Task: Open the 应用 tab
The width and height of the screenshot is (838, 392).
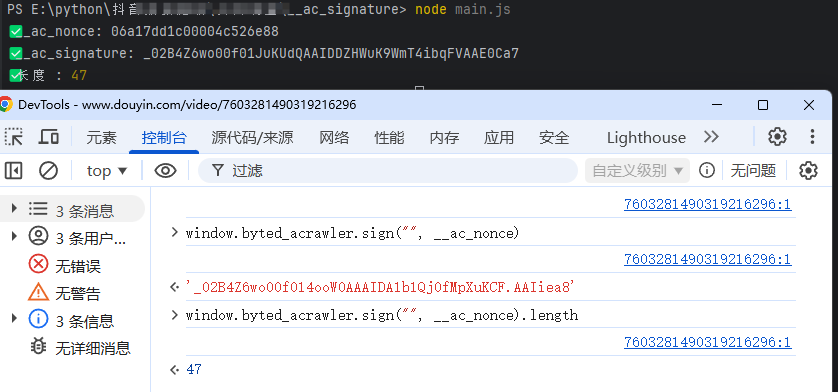Action: point(499,137)
